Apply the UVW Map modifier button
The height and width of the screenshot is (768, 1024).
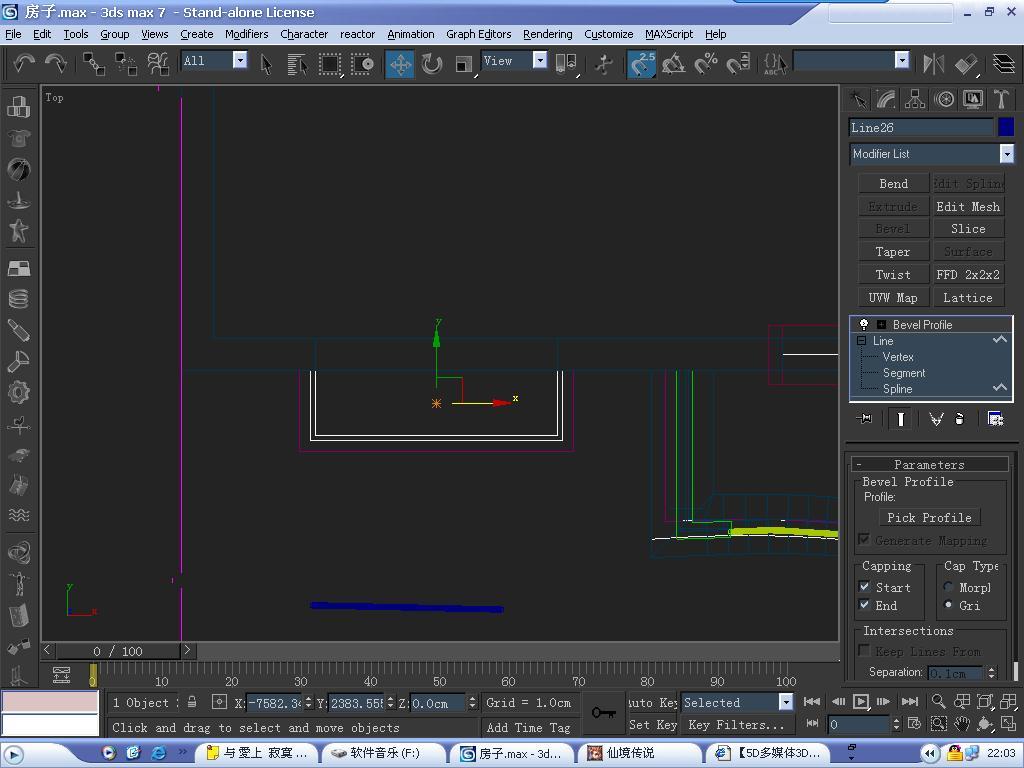(x=893, y=298)
